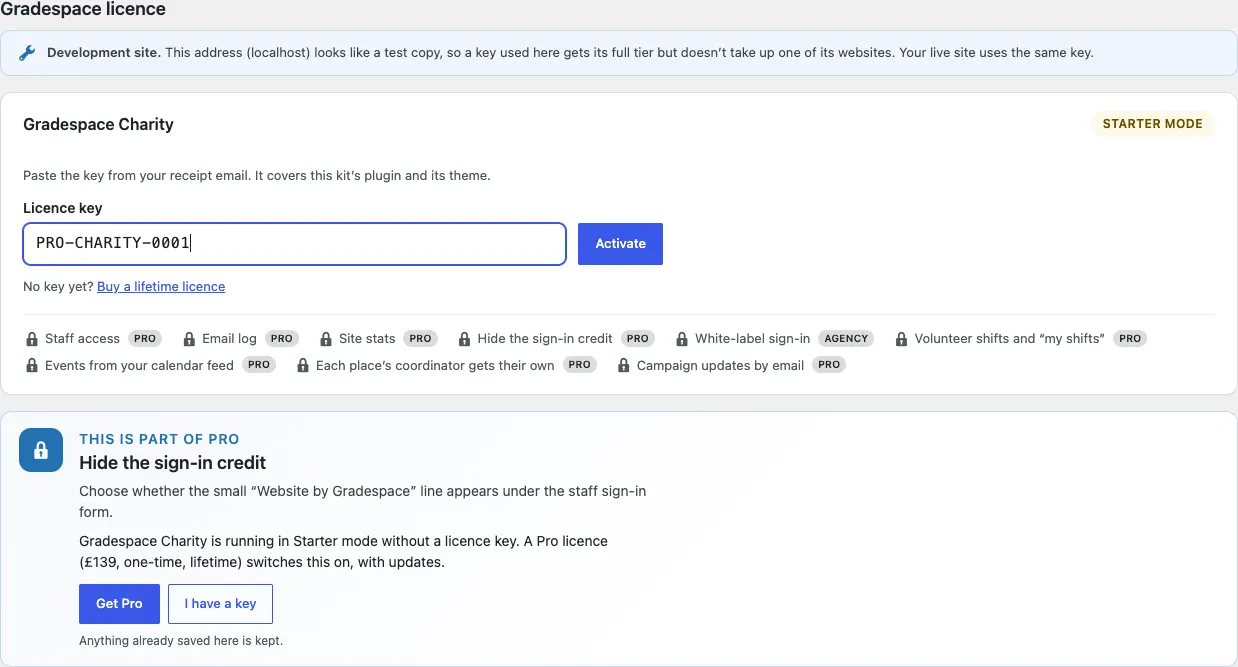Click the lock icon beside Email log
1238x667 pixels.
pyautogui.click(x=189, y=339)
